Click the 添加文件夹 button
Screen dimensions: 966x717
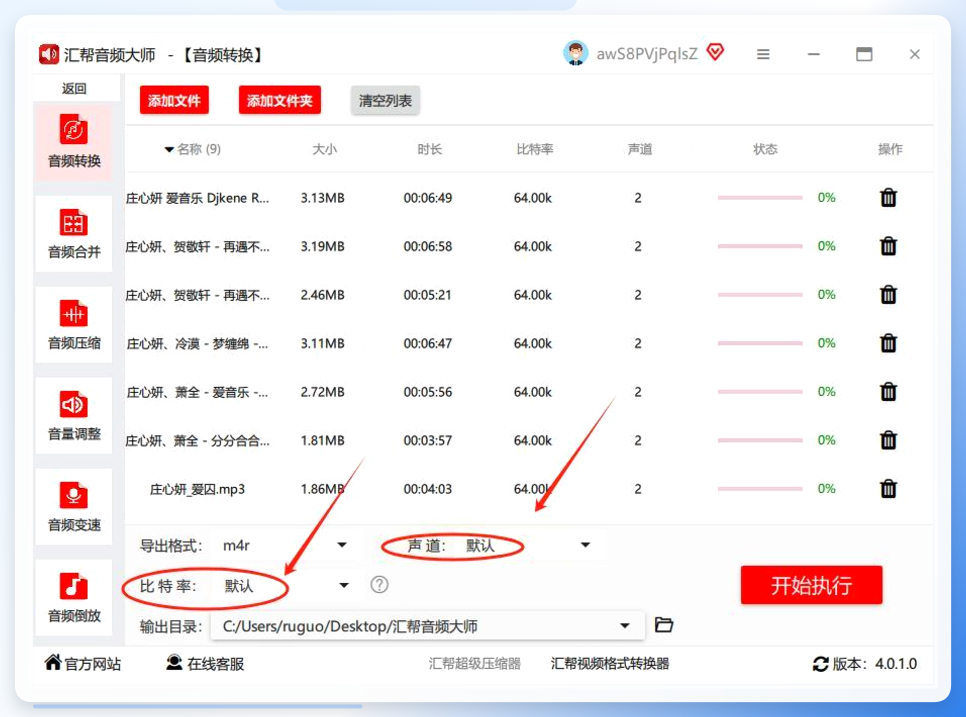[x=280, y=100]
